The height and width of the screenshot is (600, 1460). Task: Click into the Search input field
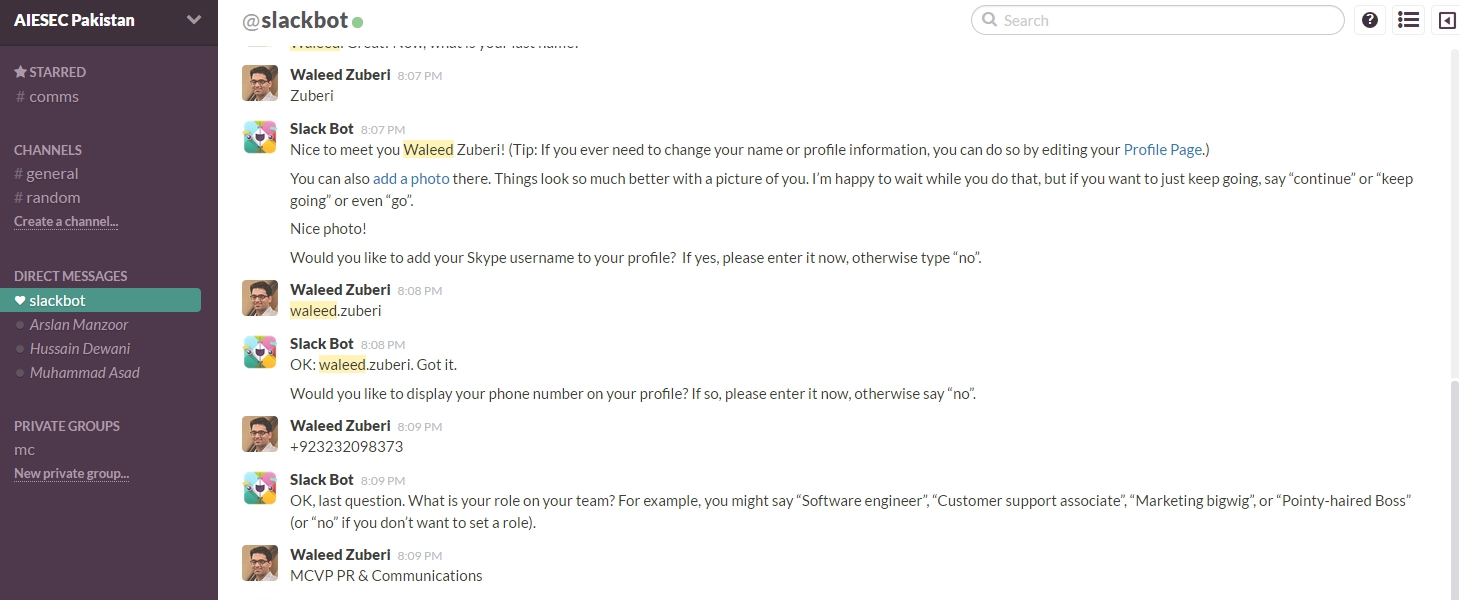tap(1170, 20)
